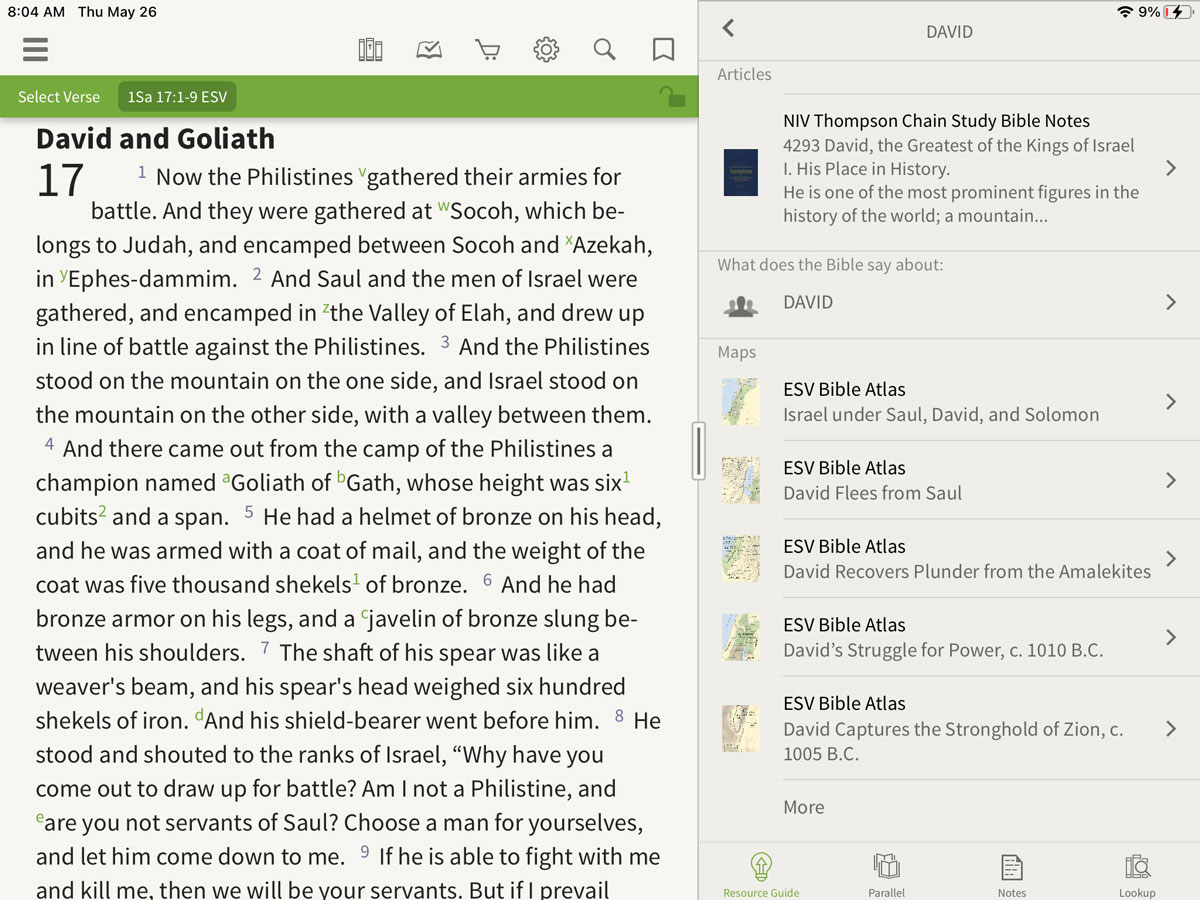Tap cross-reference z before the Valley of Elah
Screen dimensions: 1200x900
326,308
